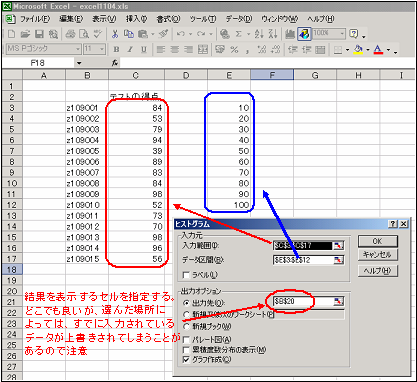Screen dimensions: 417x382
Task: Click the OK button in dialog
Action: coord(378,241)
